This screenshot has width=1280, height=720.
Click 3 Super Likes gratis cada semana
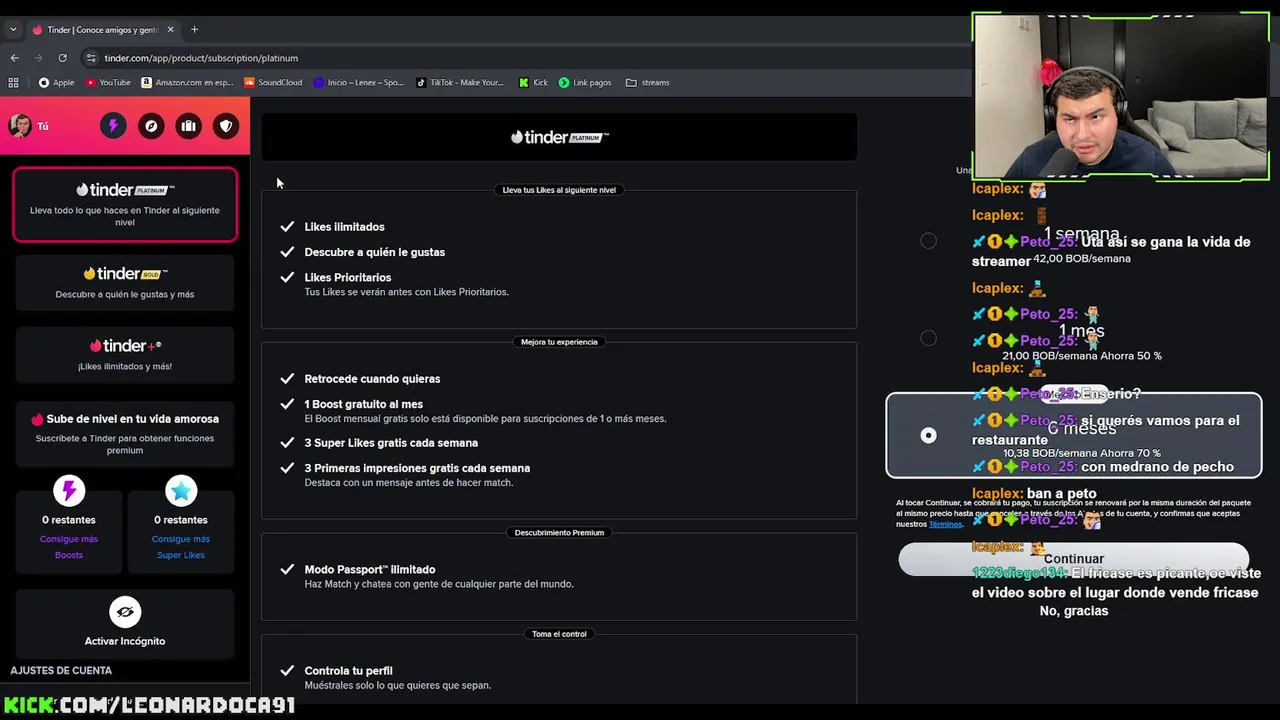(x=391, y=443)
